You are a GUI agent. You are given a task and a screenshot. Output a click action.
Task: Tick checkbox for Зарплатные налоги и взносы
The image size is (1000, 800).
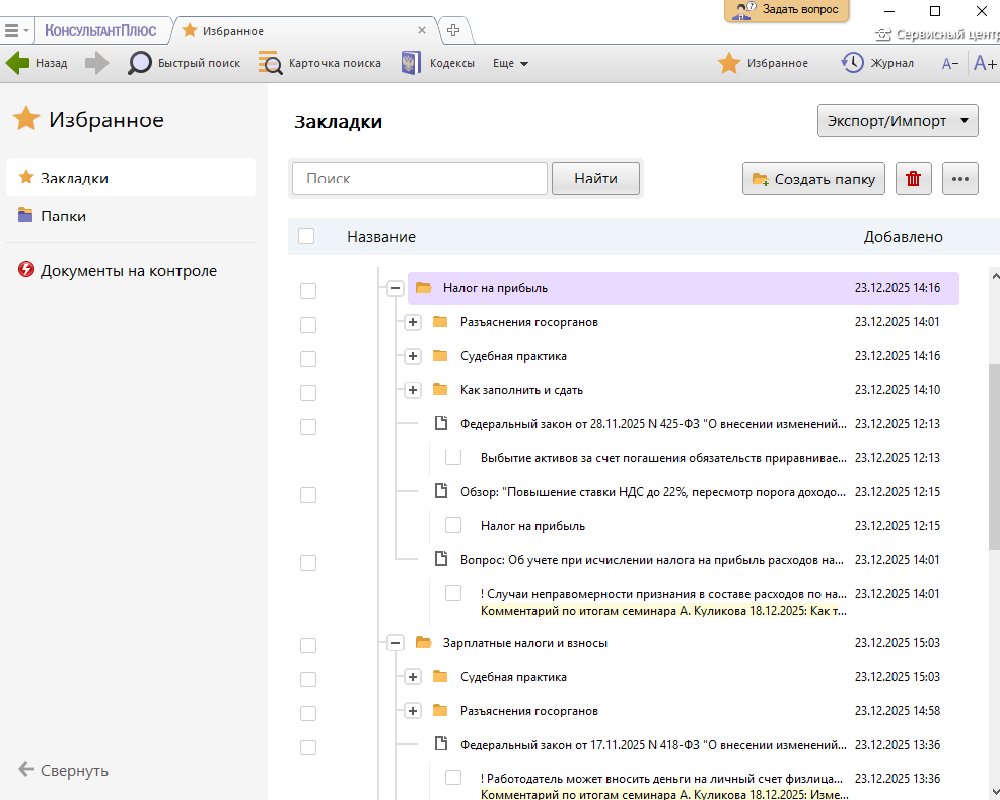point(308,645)
